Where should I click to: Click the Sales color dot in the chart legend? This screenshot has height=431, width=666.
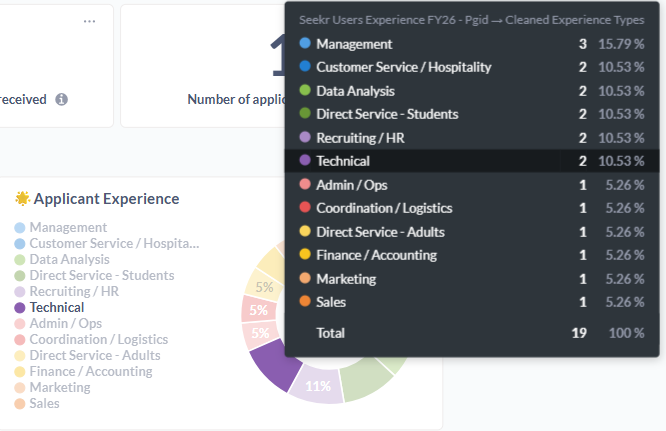tap(20, 404)
